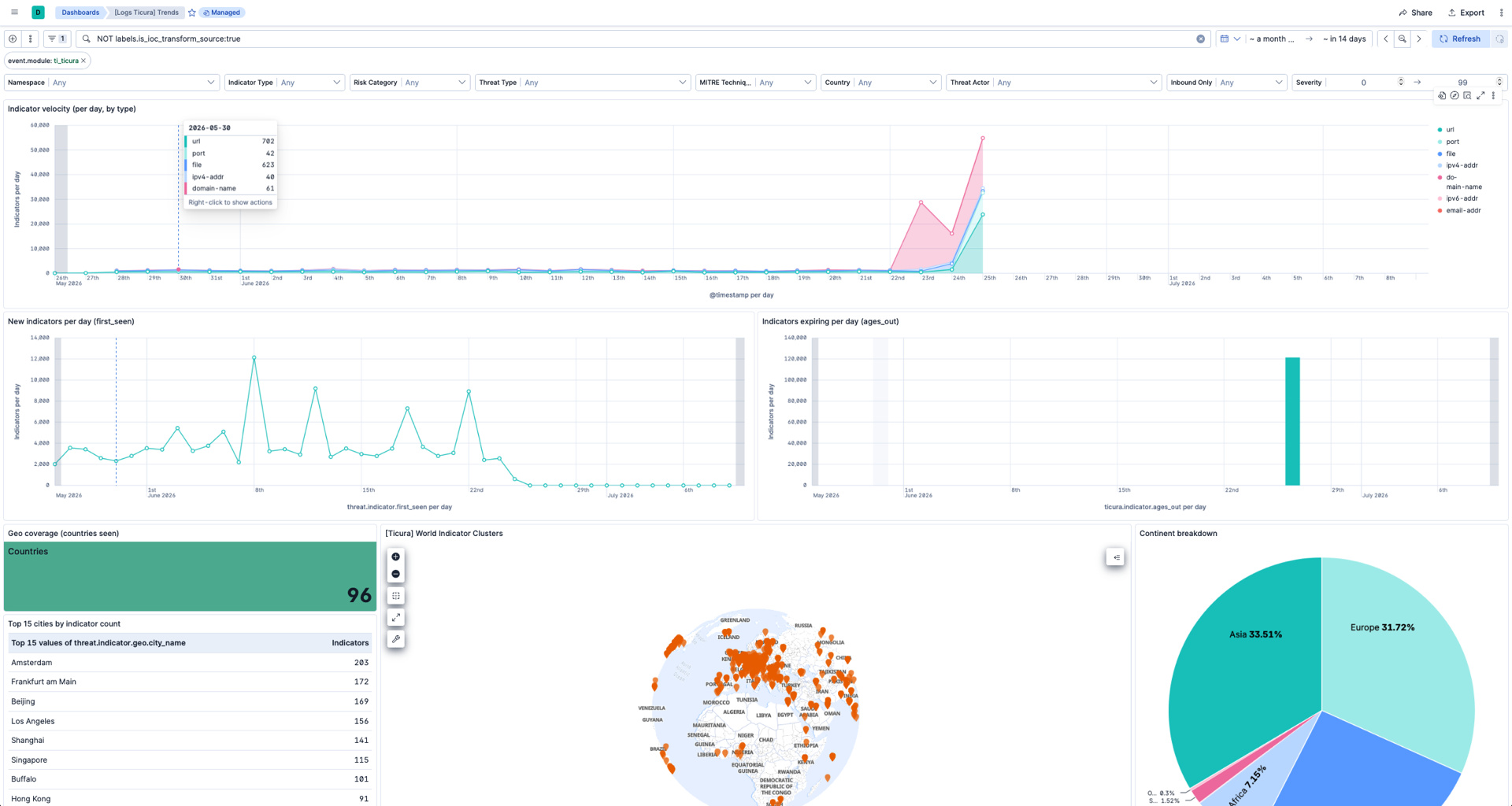1512x806 pixels.
Task: Click the compass explore icon on velocity panel
Action: pos(1455,96)
